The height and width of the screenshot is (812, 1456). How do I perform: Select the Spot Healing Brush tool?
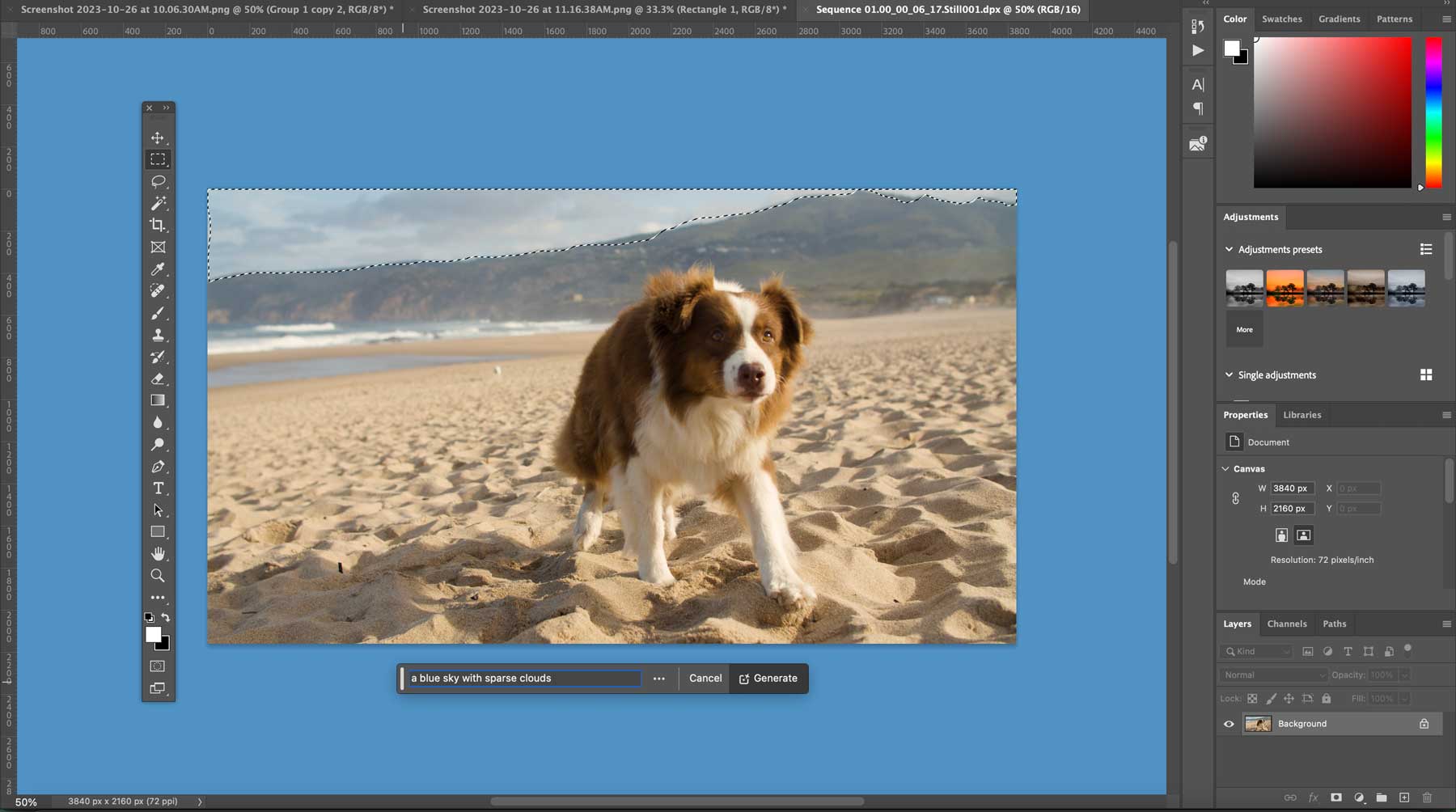(159, 291)
